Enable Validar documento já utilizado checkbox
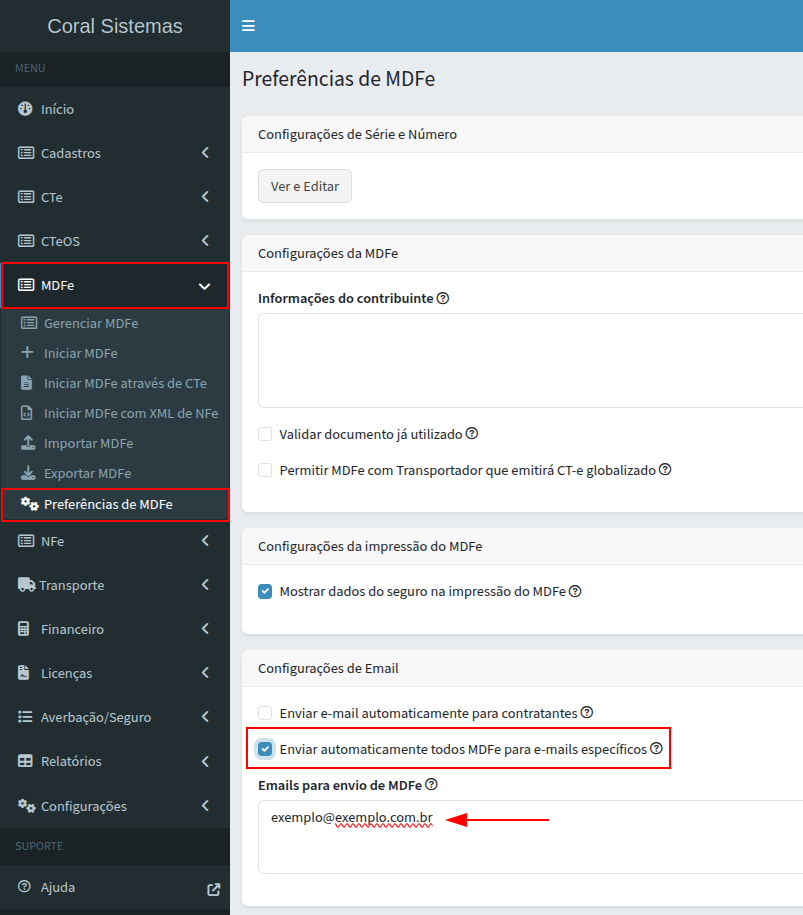Screen dimensions: 803x915 265,434
